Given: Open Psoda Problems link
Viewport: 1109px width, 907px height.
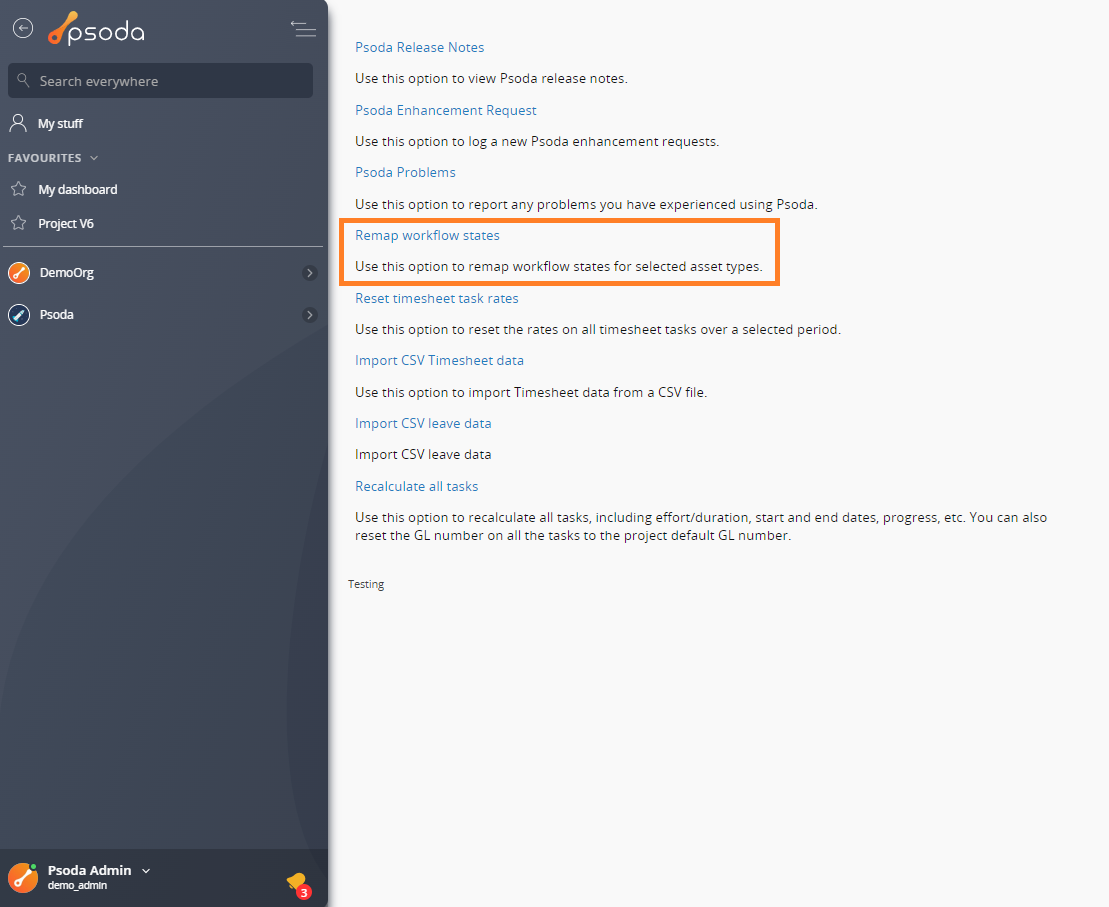Looking at the screenshot, I should tap(405, 173).
